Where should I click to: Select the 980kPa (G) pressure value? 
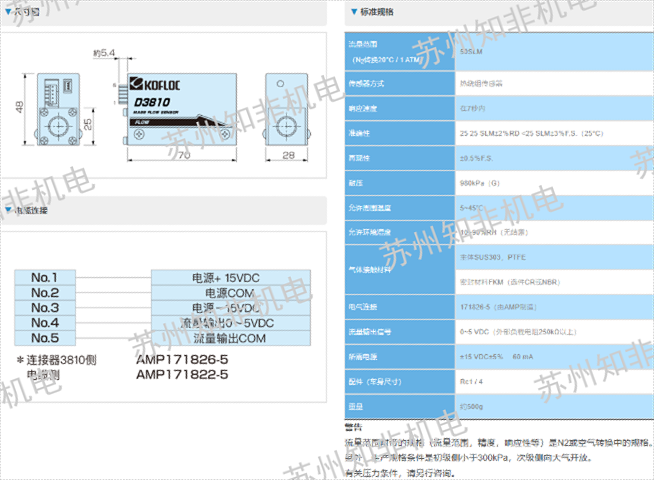[x=479, y=183]
